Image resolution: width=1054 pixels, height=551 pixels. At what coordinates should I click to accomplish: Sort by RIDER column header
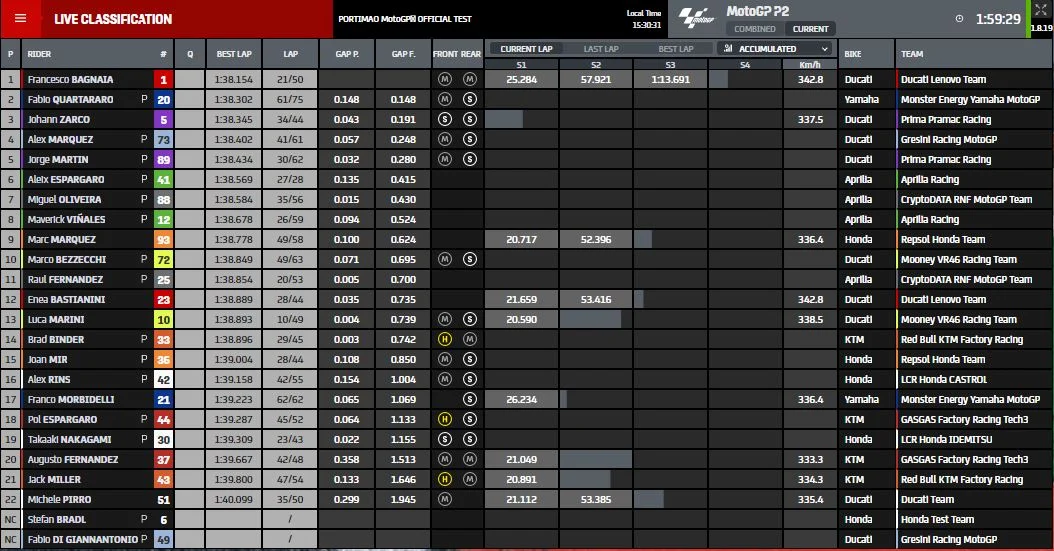click(39, 54)
